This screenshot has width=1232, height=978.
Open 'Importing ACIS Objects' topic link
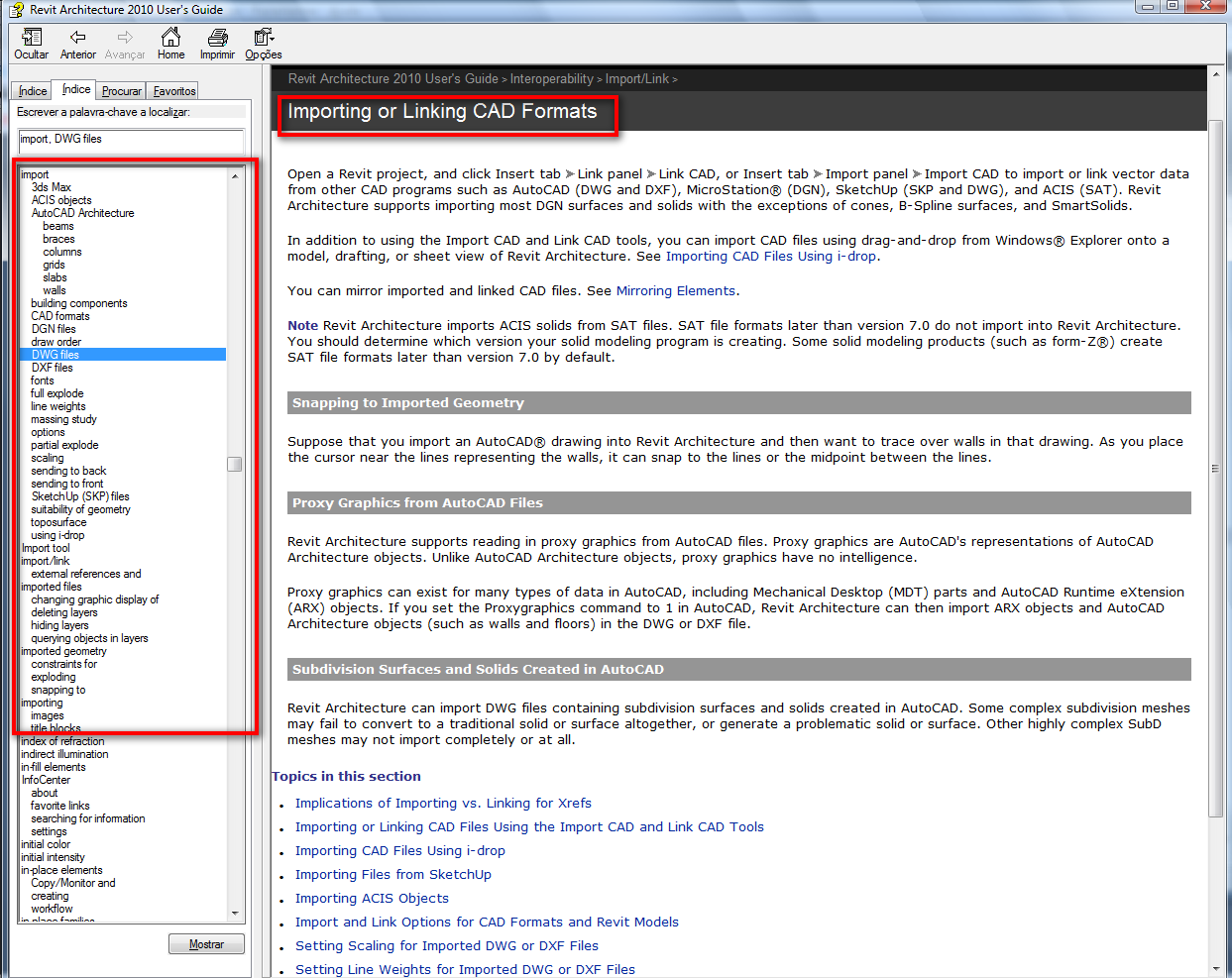372,898
